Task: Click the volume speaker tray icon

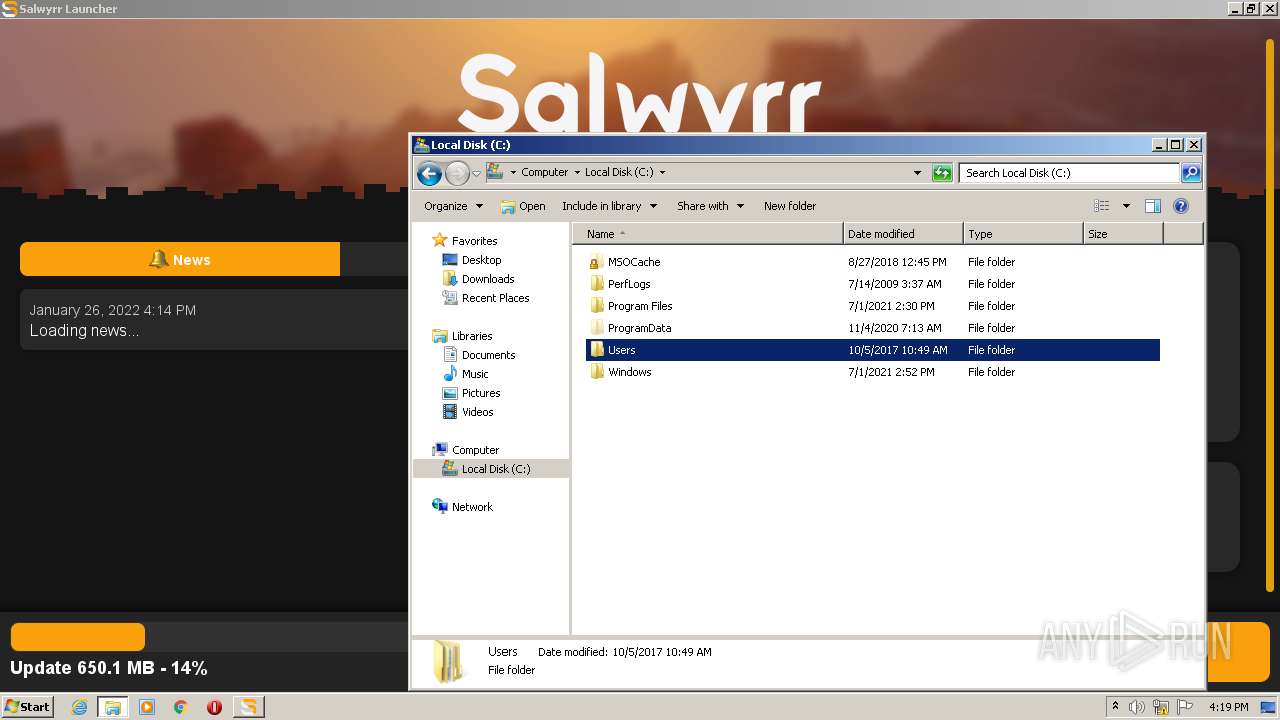Action: (1137, 707)
